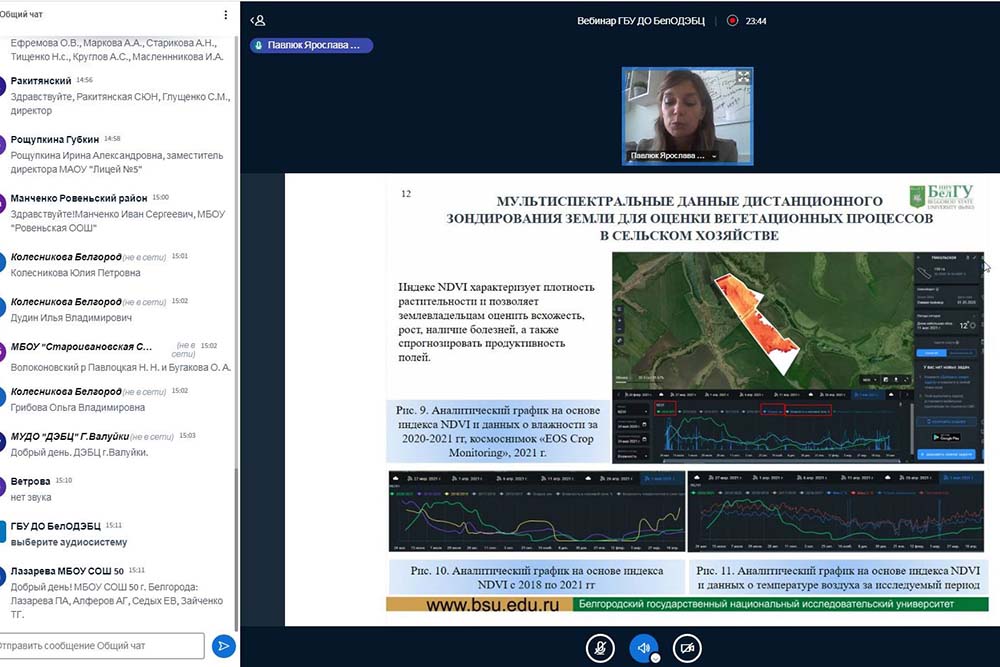1000x667 pixels.
Task: Expand the audio device dropdown arrow
Action: [x=656, y=658]
